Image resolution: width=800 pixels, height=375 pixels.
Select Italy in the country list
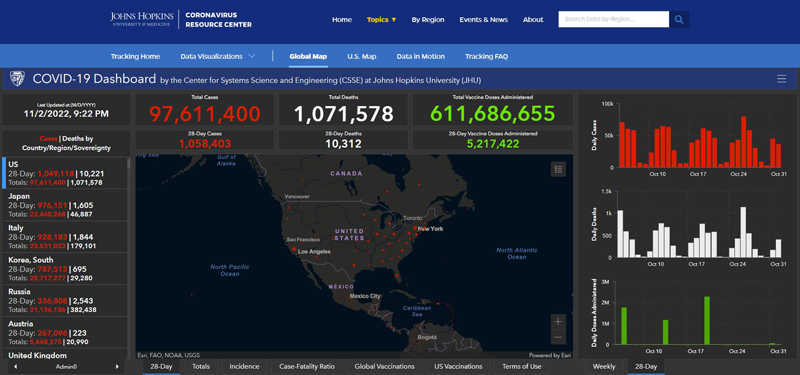[x=65, y=237]
